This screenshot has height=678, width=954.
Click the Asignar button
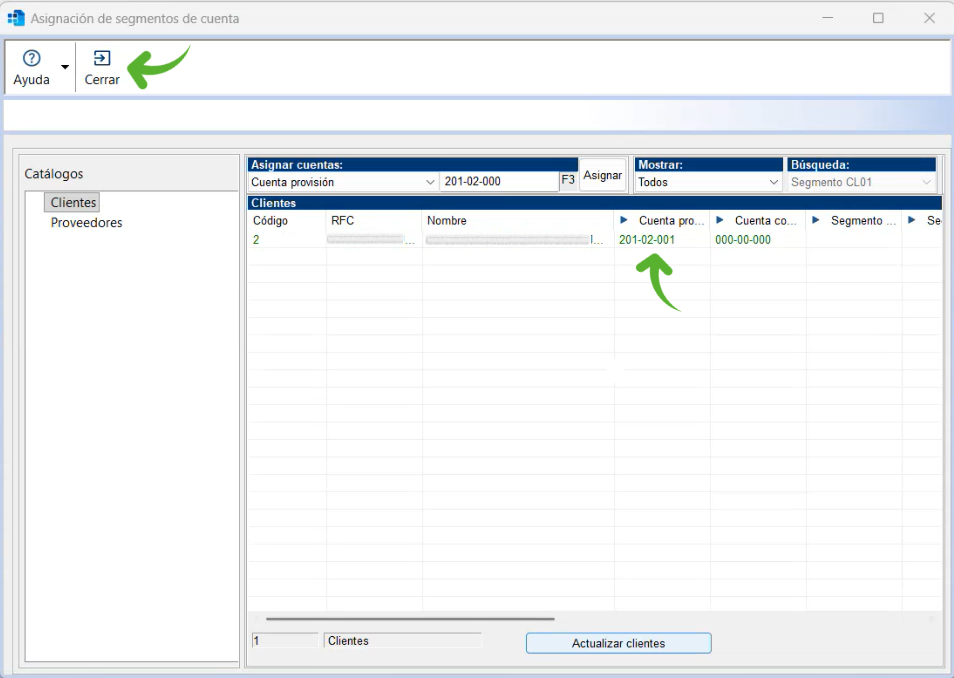point(603,175)
